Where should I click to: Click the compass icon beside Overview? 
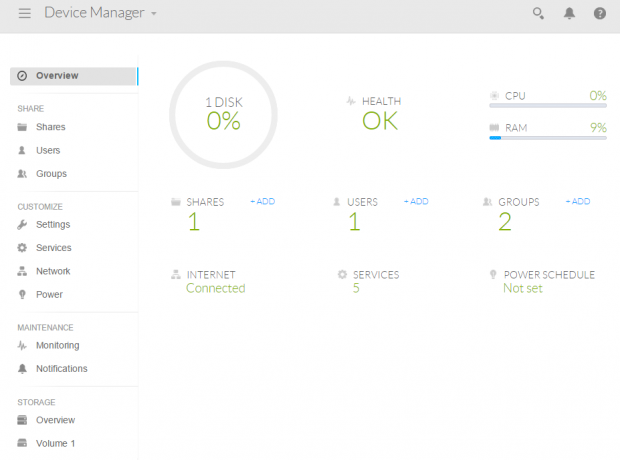(x=22, y=76)
